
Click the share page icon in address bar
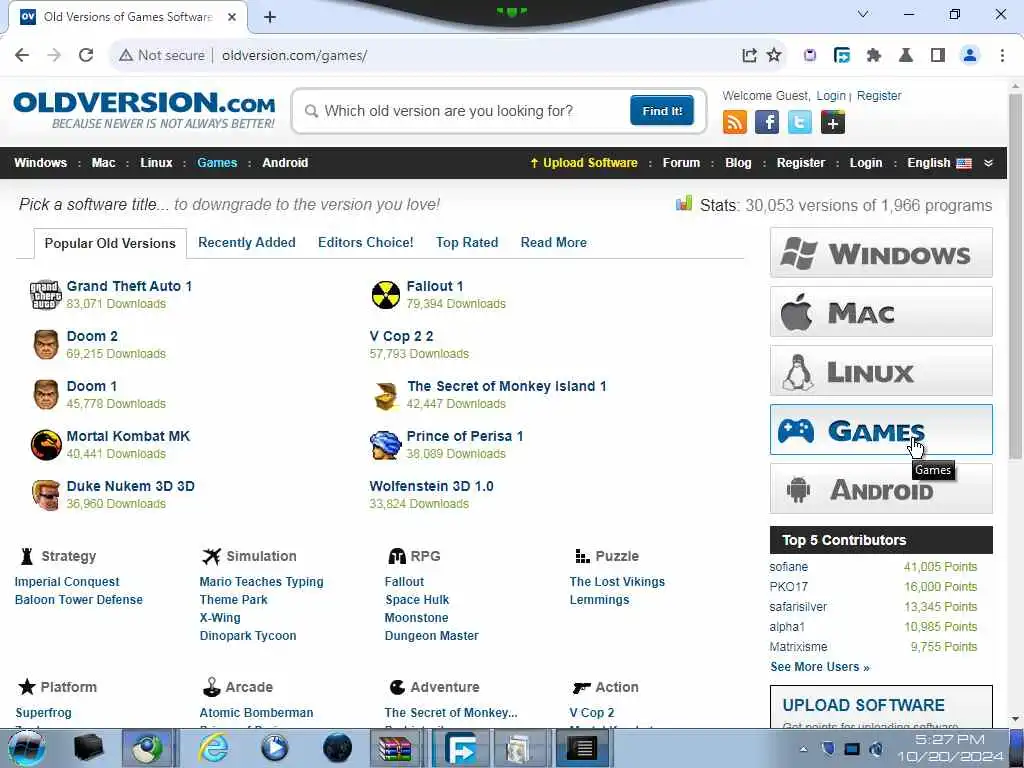coord(749,56)
